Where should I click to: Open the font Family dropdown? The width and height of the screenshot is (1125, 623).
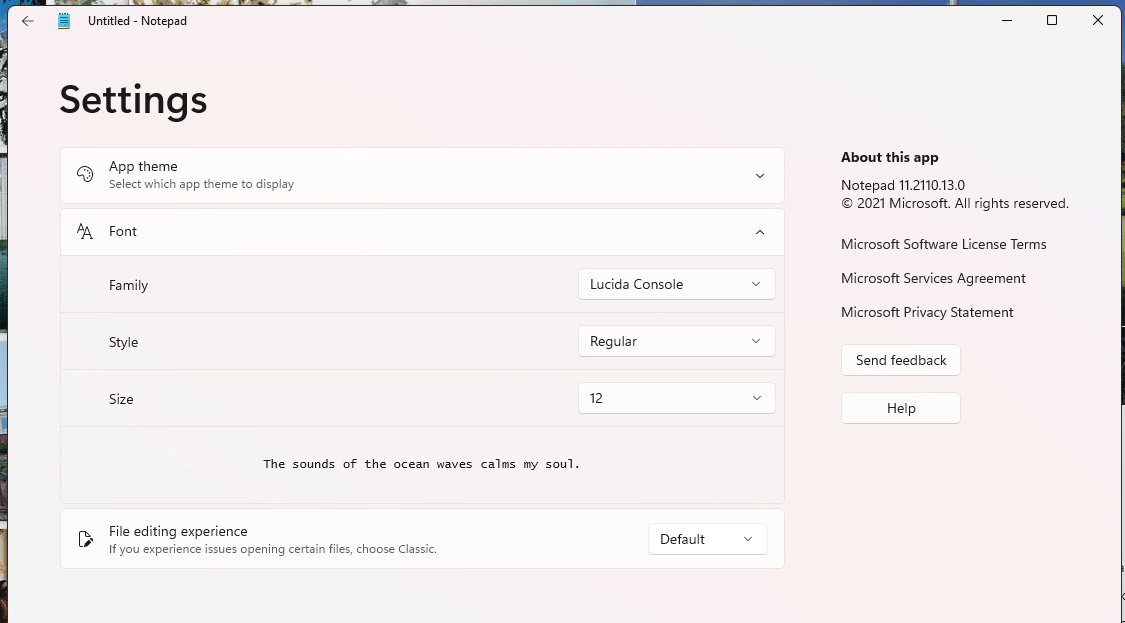click(x=676, y=284)
